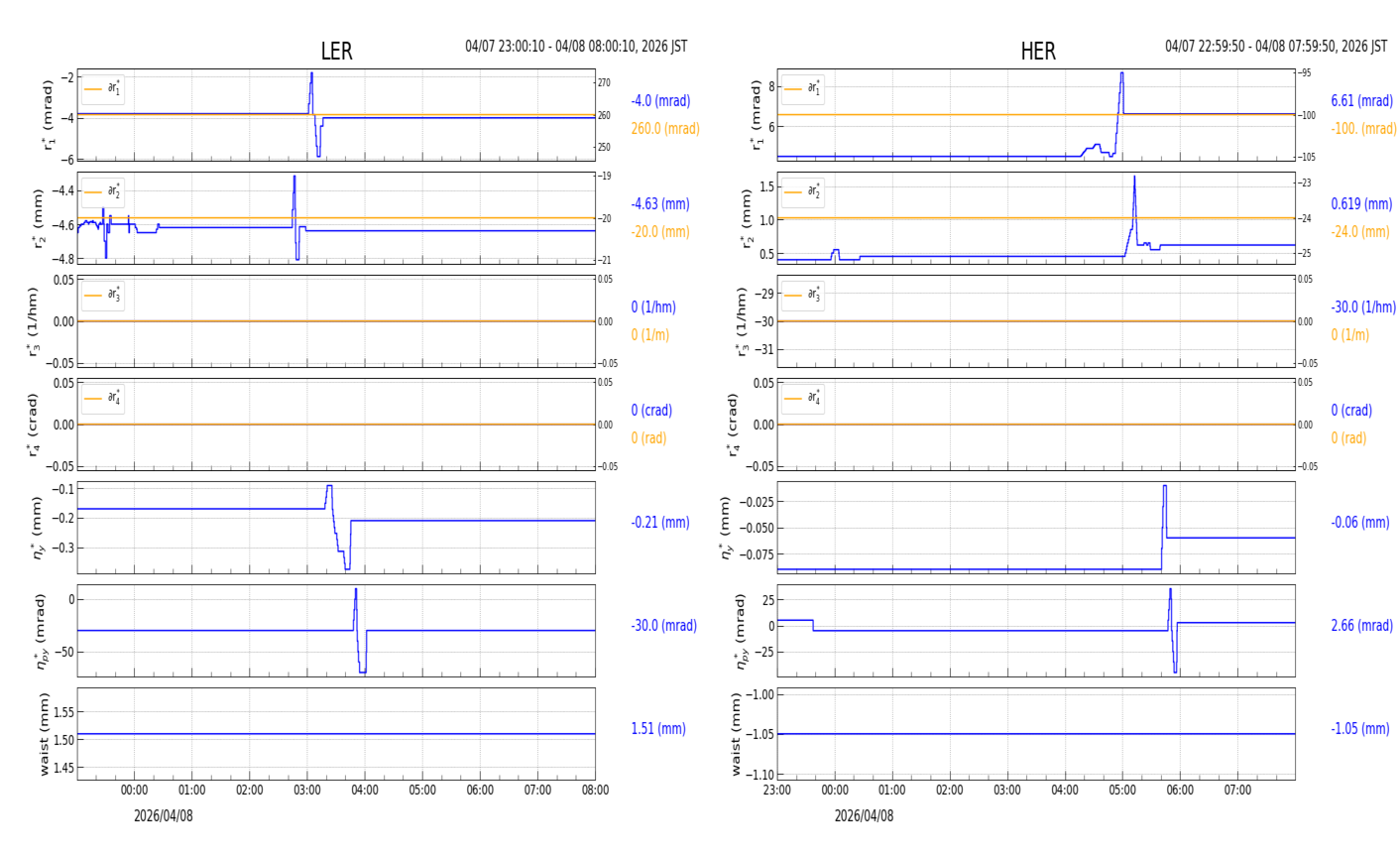Select the LER time range text at top
Viewport: 1400px width, 857px height.
(x=576, y=47)
